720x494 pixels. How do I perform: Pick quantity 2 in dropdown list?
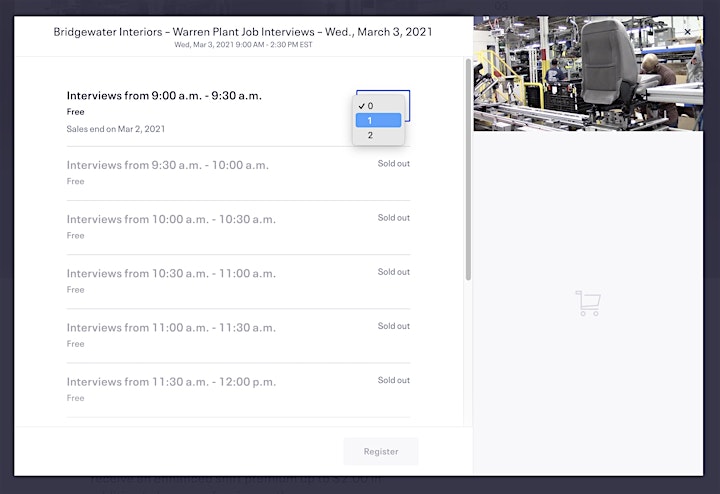click(378, 135)
